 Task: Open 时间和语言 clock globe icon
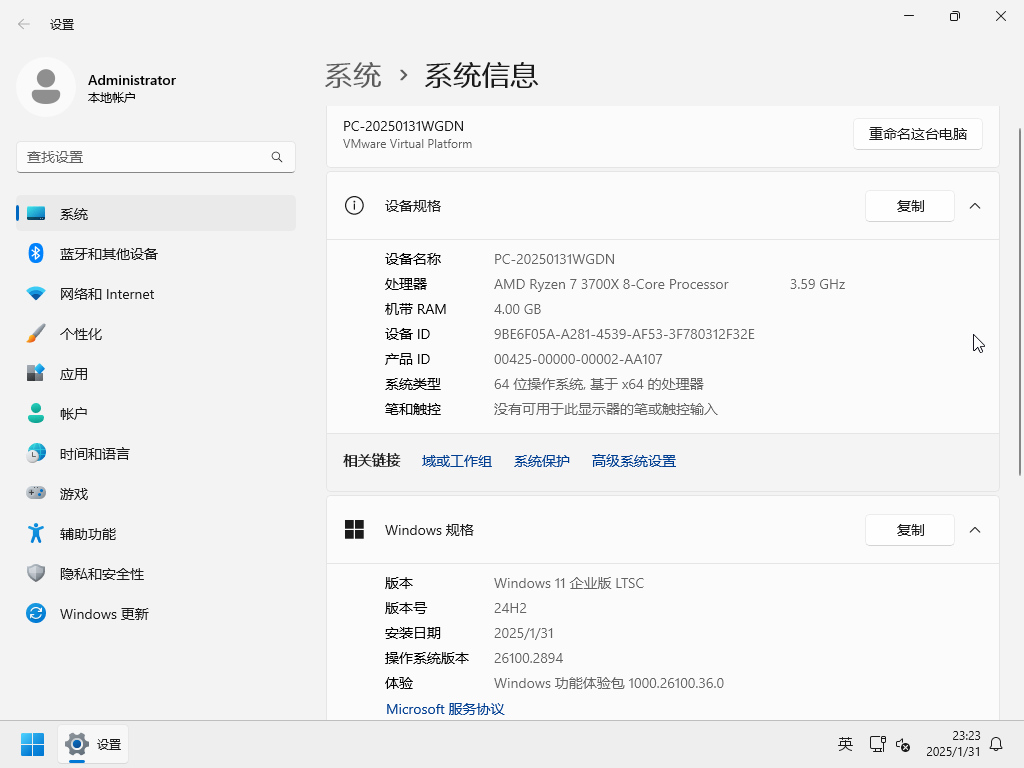(x=36, y=454)
